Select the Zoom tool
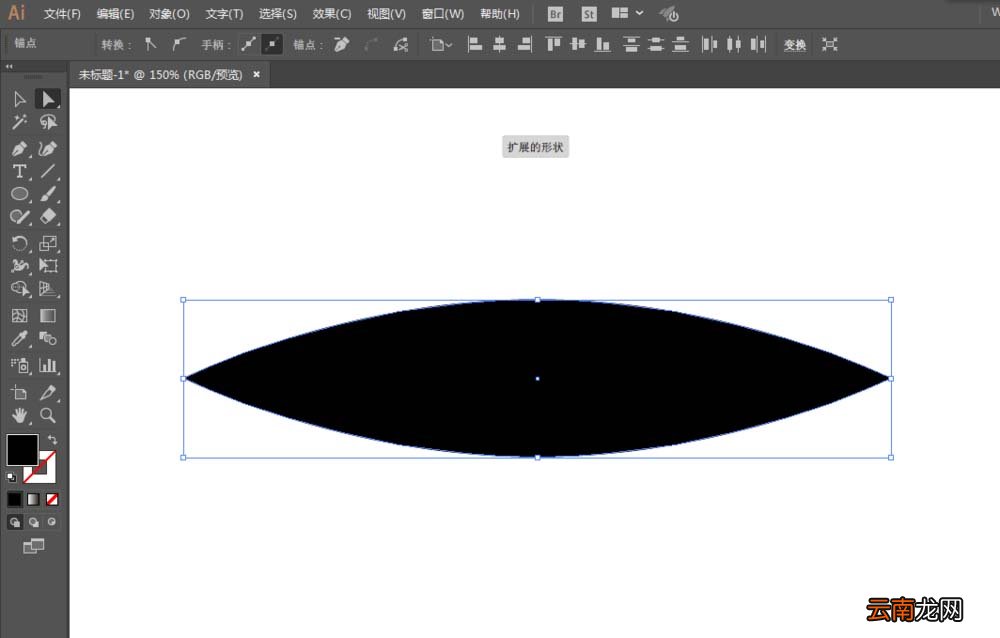The image size is (1000, 638). pos(48,415)
